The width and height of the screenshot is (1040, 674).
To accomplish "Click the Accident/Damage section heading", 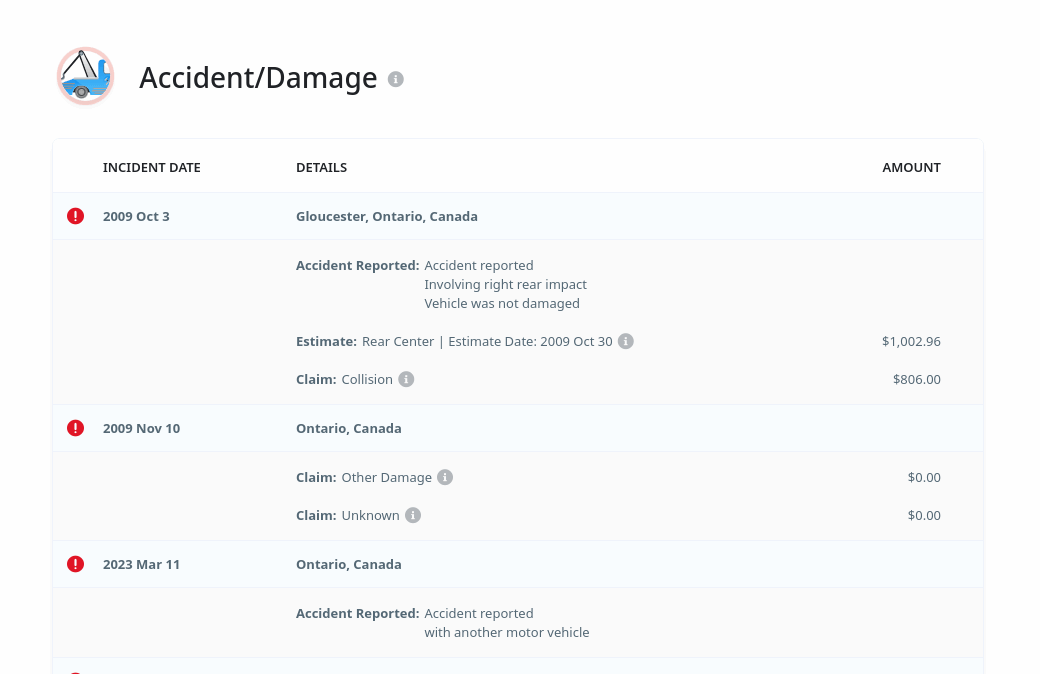I will 258,78.
